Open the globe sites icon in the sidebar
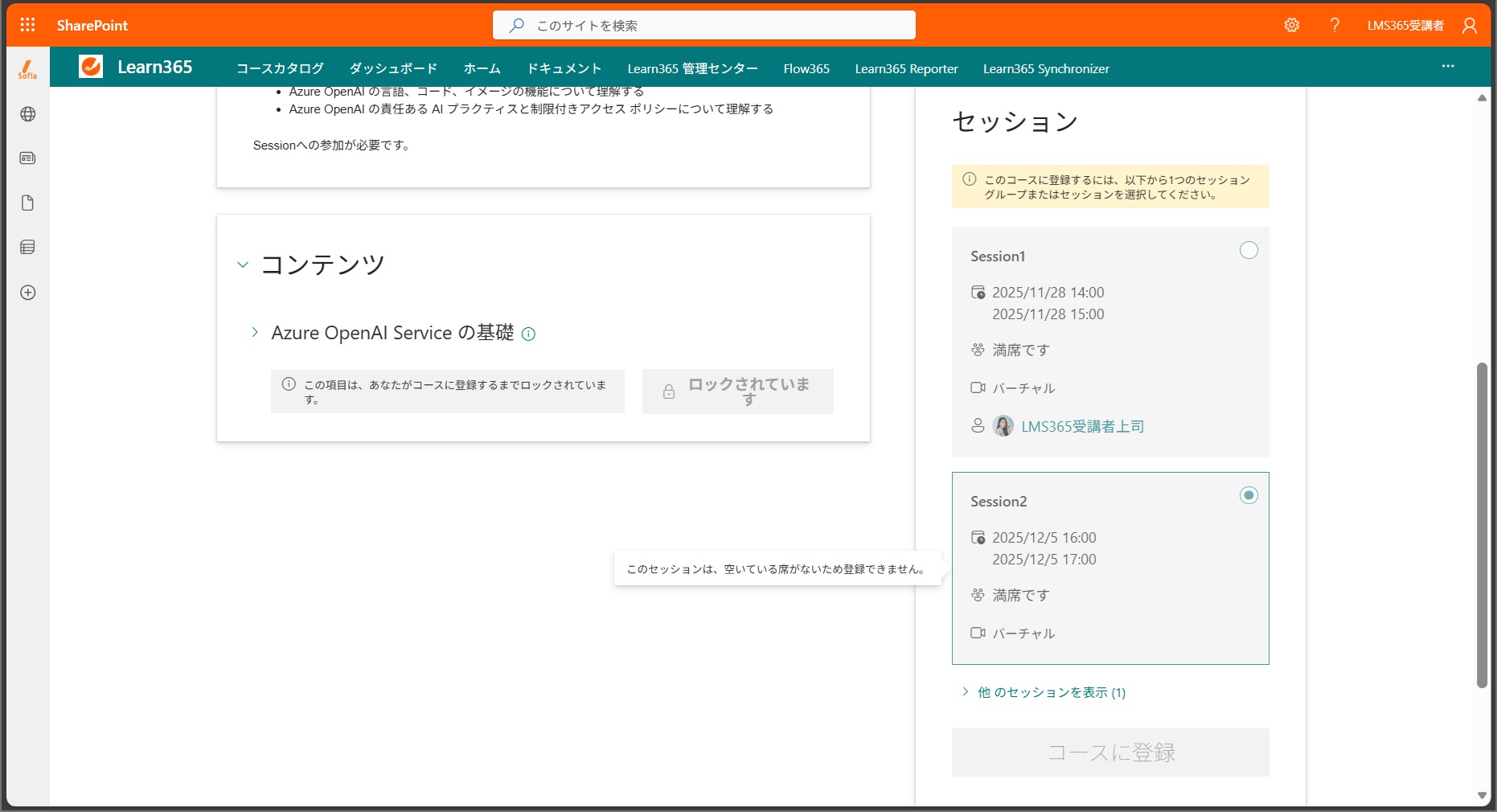Image resolution: width=1497 pixels, height=812 pixels. pos(27,114)
